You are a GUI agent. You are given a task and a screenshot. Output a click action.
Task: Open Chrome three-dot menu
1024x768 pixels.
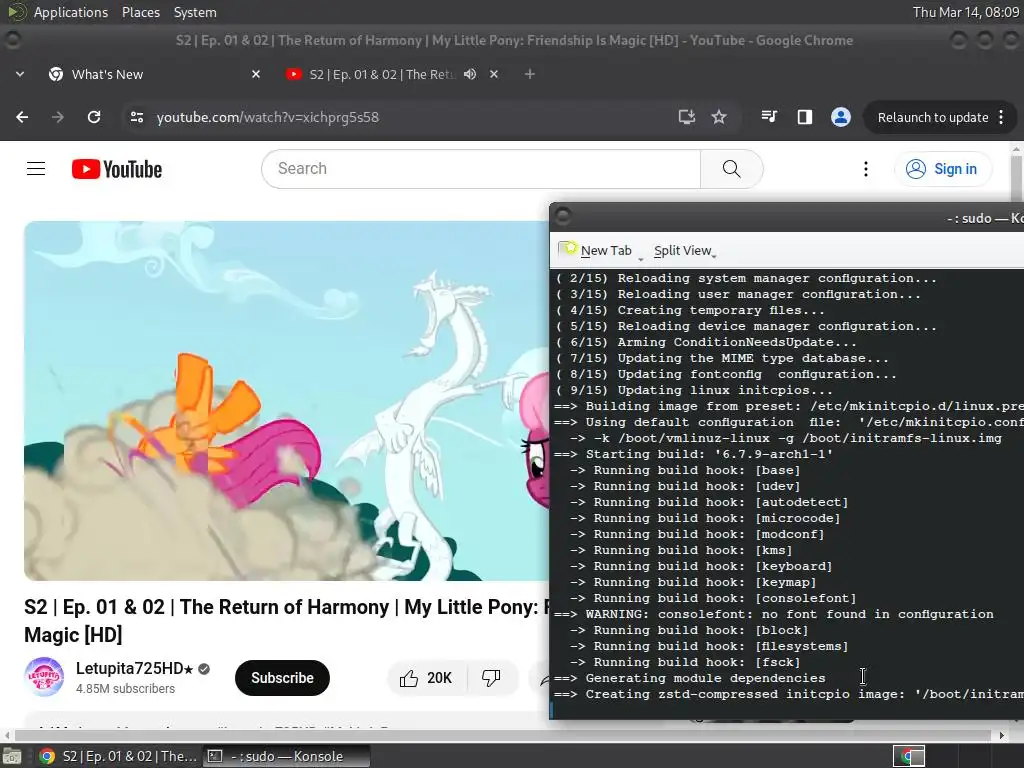(x=1001, y=118)
